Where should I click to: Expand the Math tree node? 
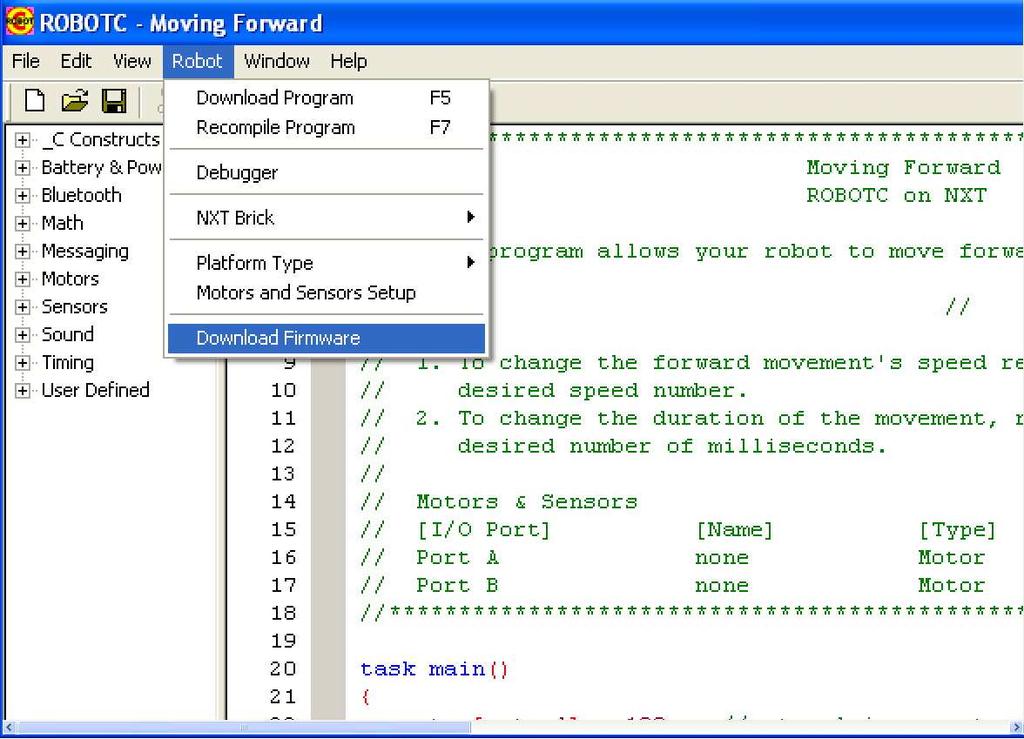(x=22, y=223)
